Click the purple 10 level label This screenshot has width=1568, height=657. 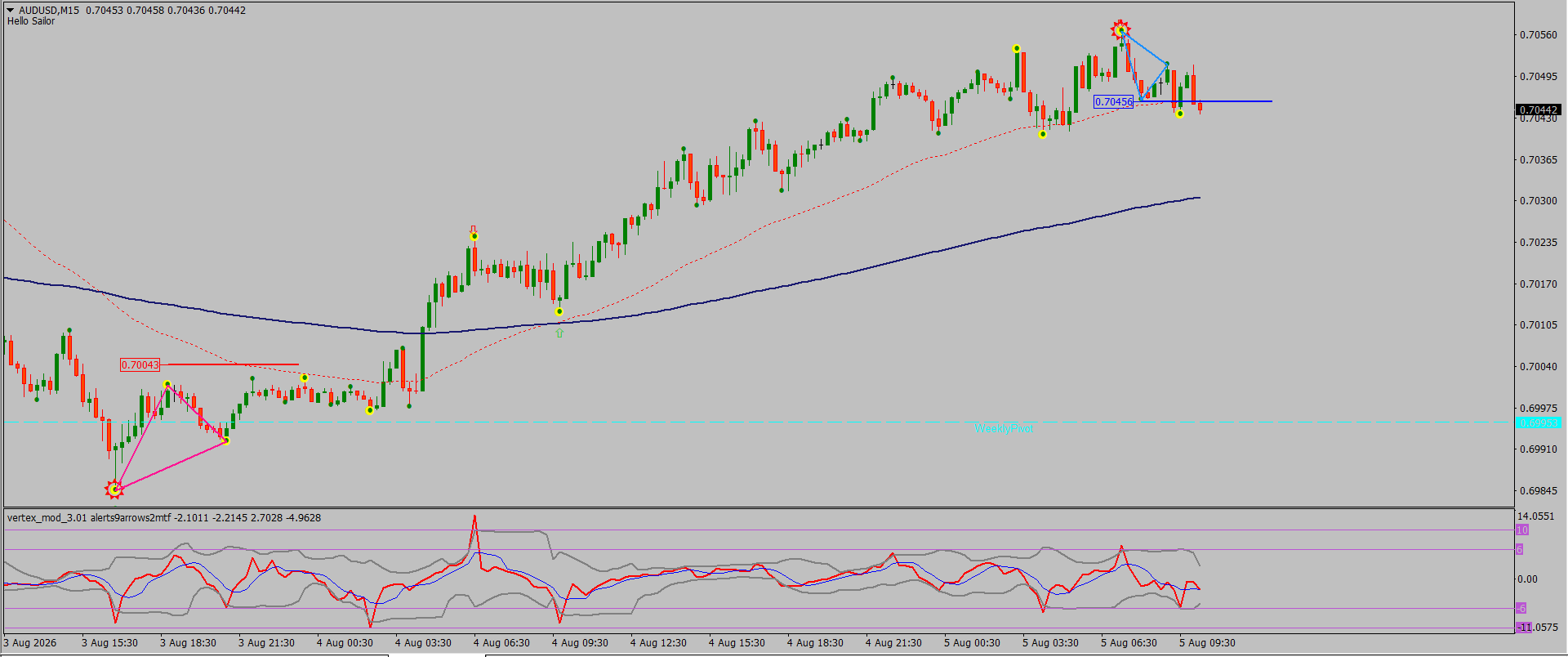1522,530
